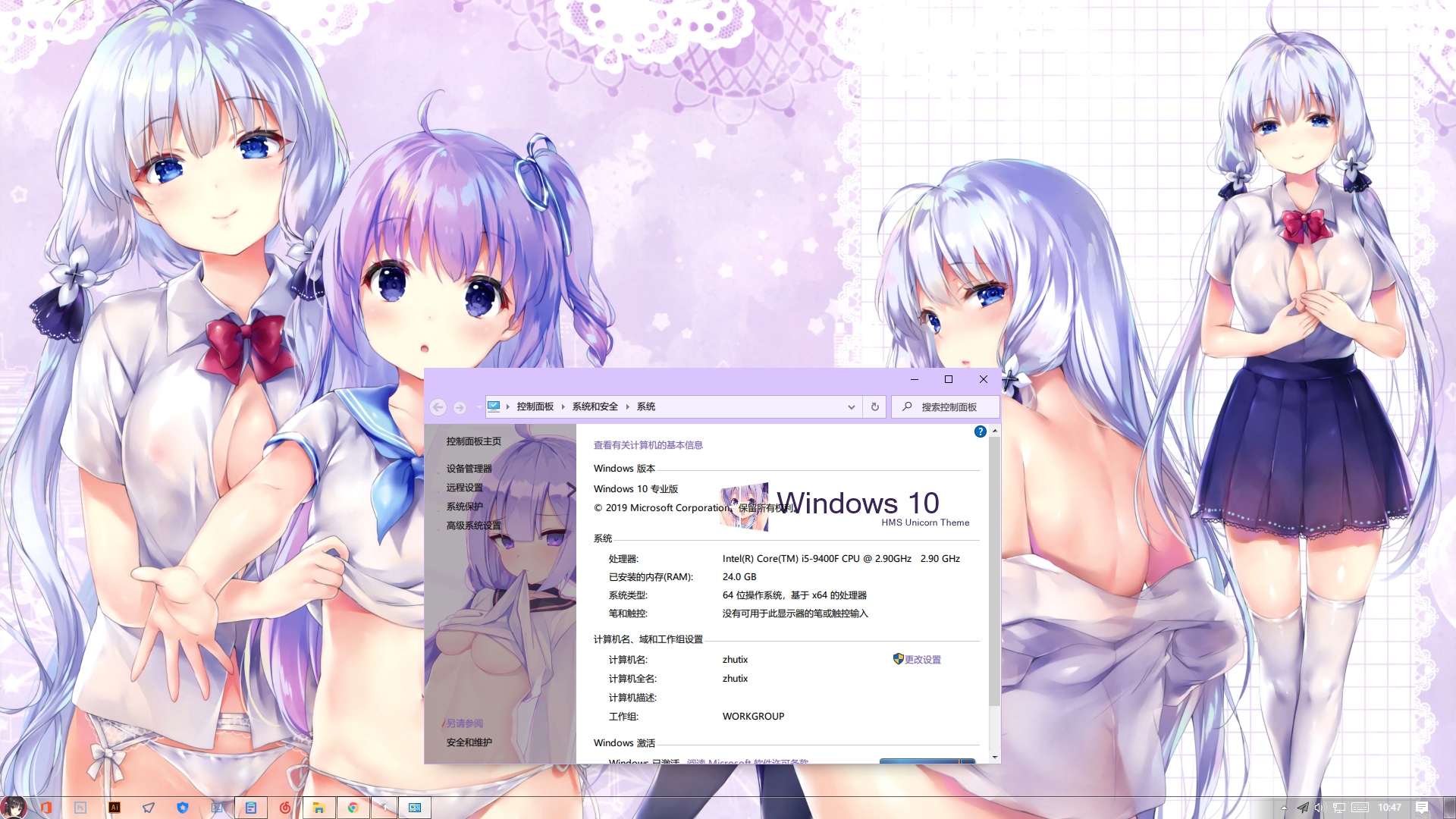Click the back navigation arrow
Viewport: 1456px width, 819px height.
pyautogui.click(x=438, y=407)
